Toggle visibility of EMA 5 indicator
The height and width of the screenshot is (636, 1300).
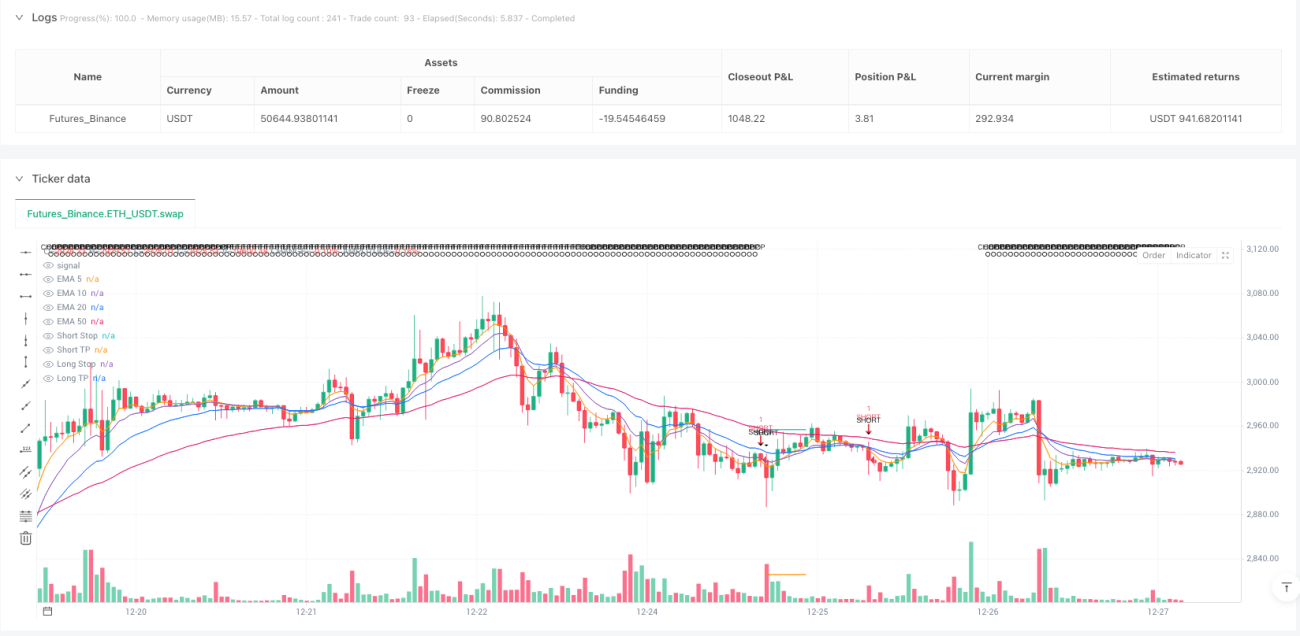click(48, 279)
